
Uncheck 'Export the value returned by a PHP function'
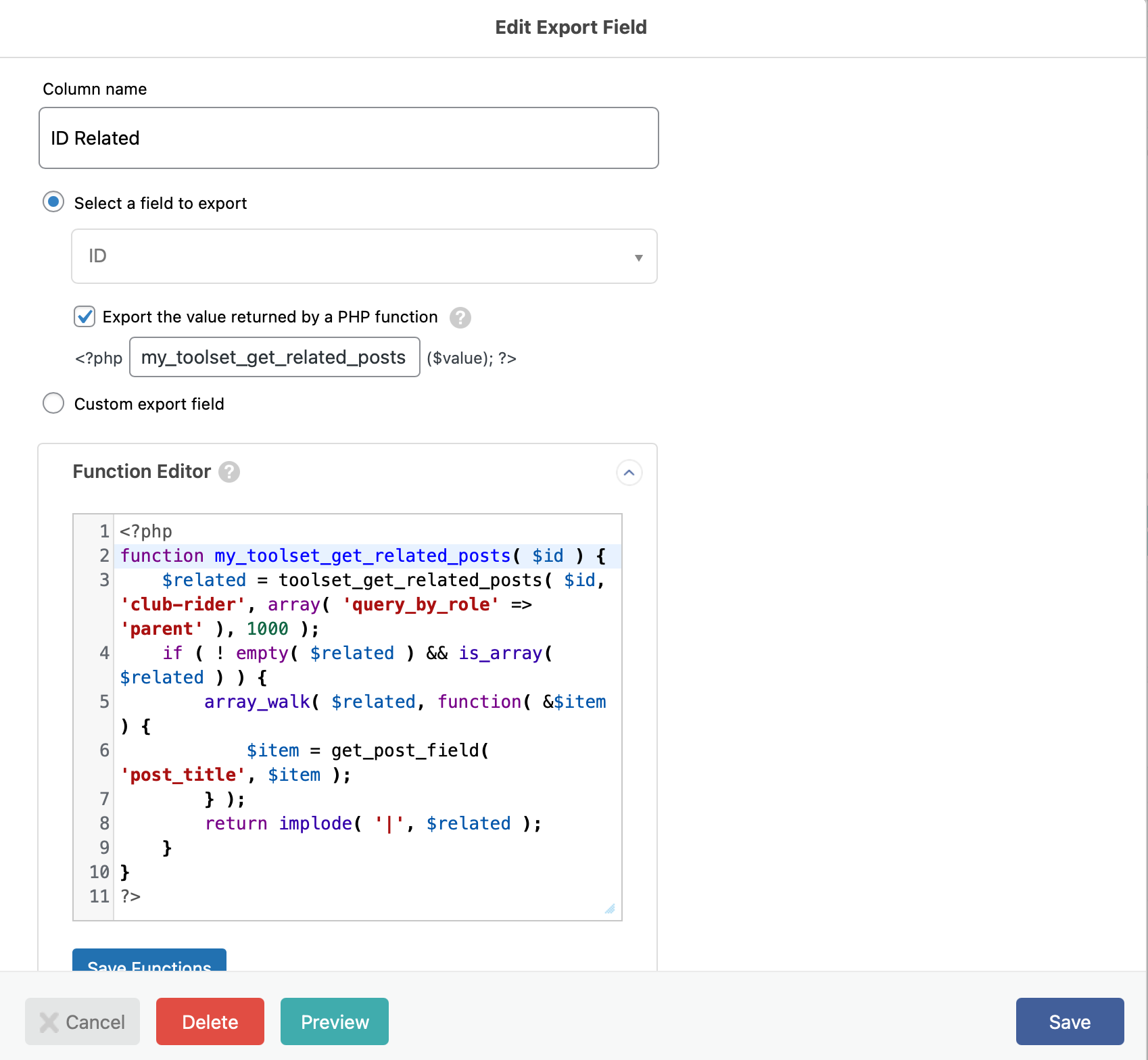click(x=85, y=316)
